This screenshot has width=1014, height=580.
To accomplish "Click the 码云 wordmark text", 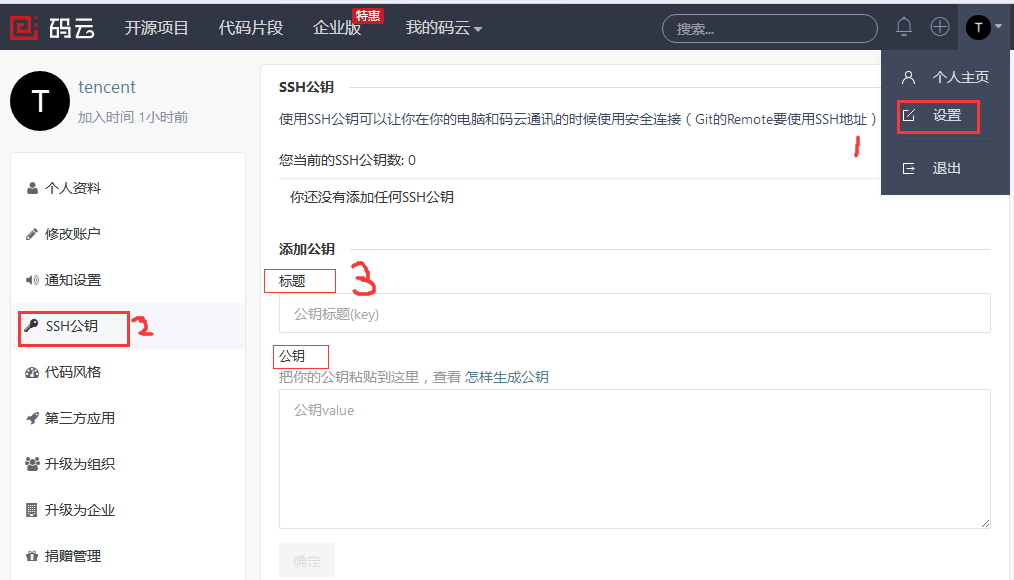I will [x=72, y=28].
